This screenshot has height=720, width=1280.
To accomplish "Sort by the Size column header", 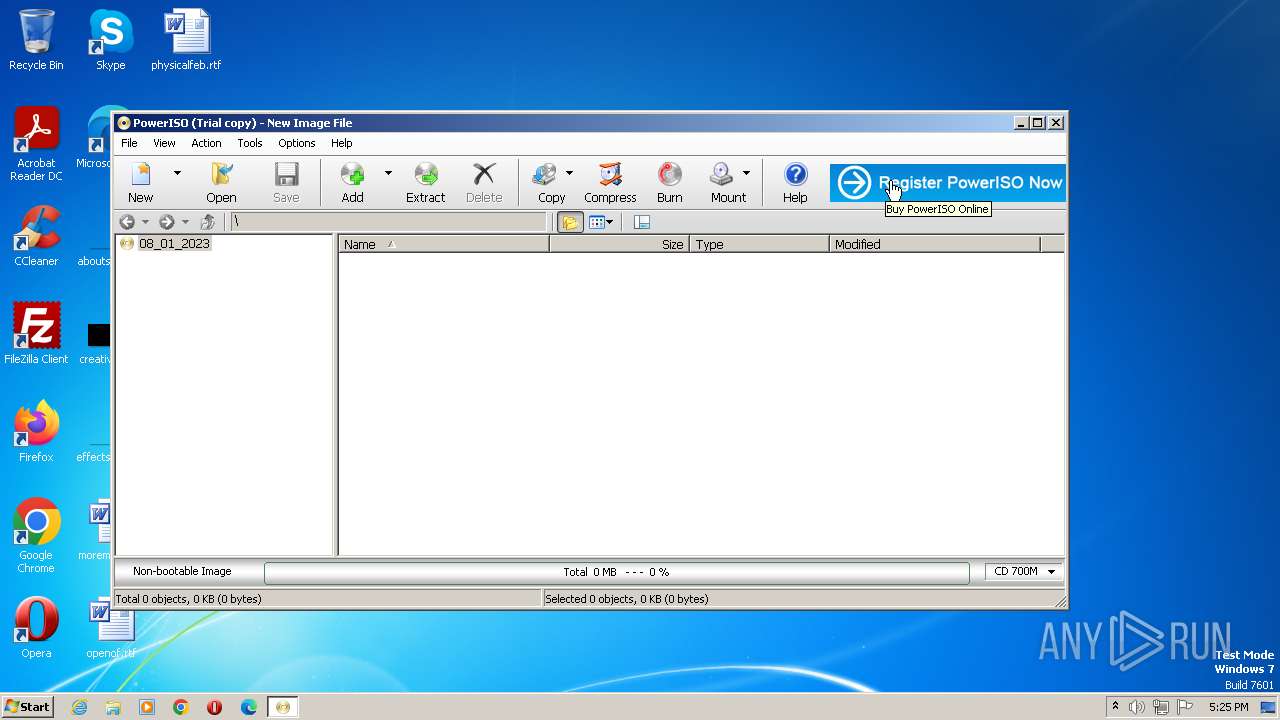I will 619,244.
